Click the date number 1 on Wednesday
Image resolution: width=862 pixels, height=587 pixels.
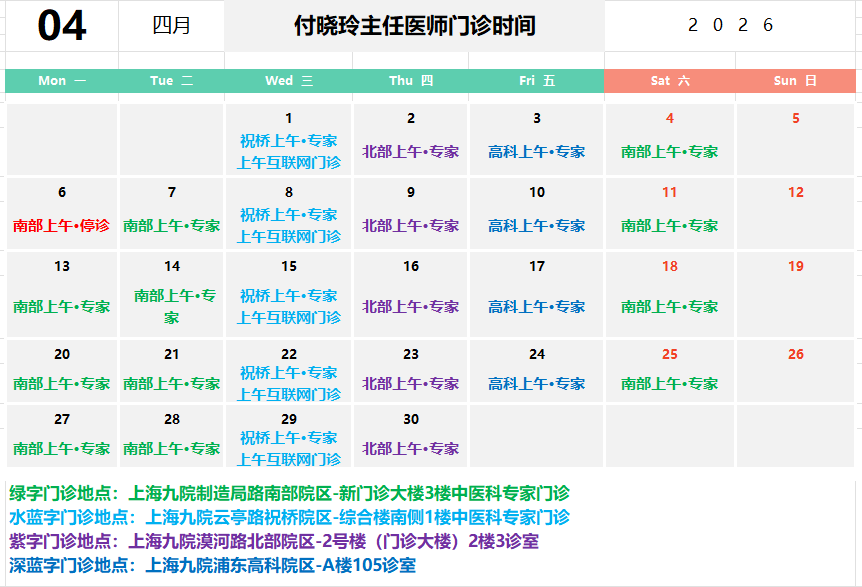click(x=289, y=119)
